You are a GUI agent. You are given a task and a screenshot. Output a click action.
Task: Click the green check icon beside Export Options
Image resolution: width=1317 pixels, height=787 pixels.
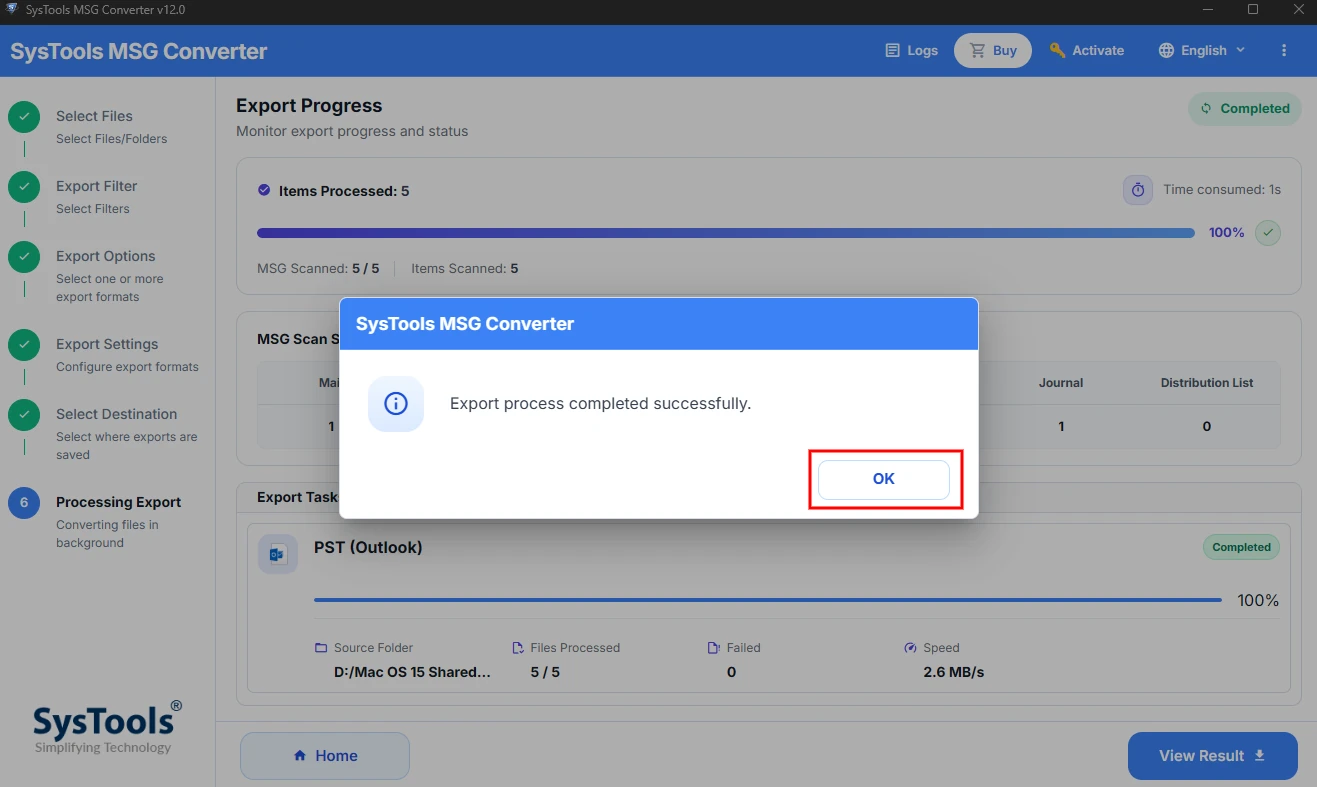coord(24,256)
